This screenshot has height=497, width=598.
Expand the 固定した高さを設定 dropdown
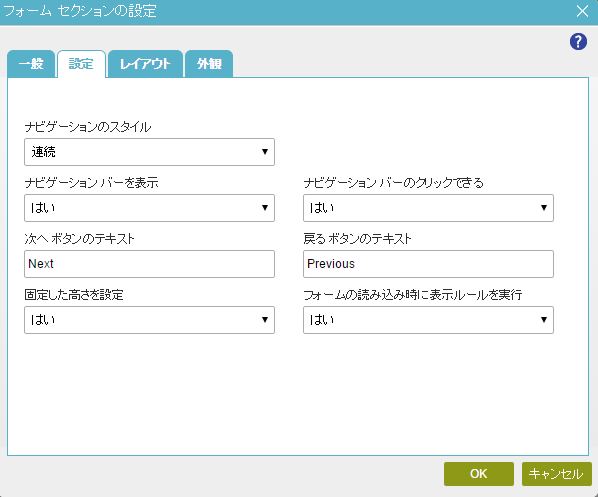click(x=150, y=320)
